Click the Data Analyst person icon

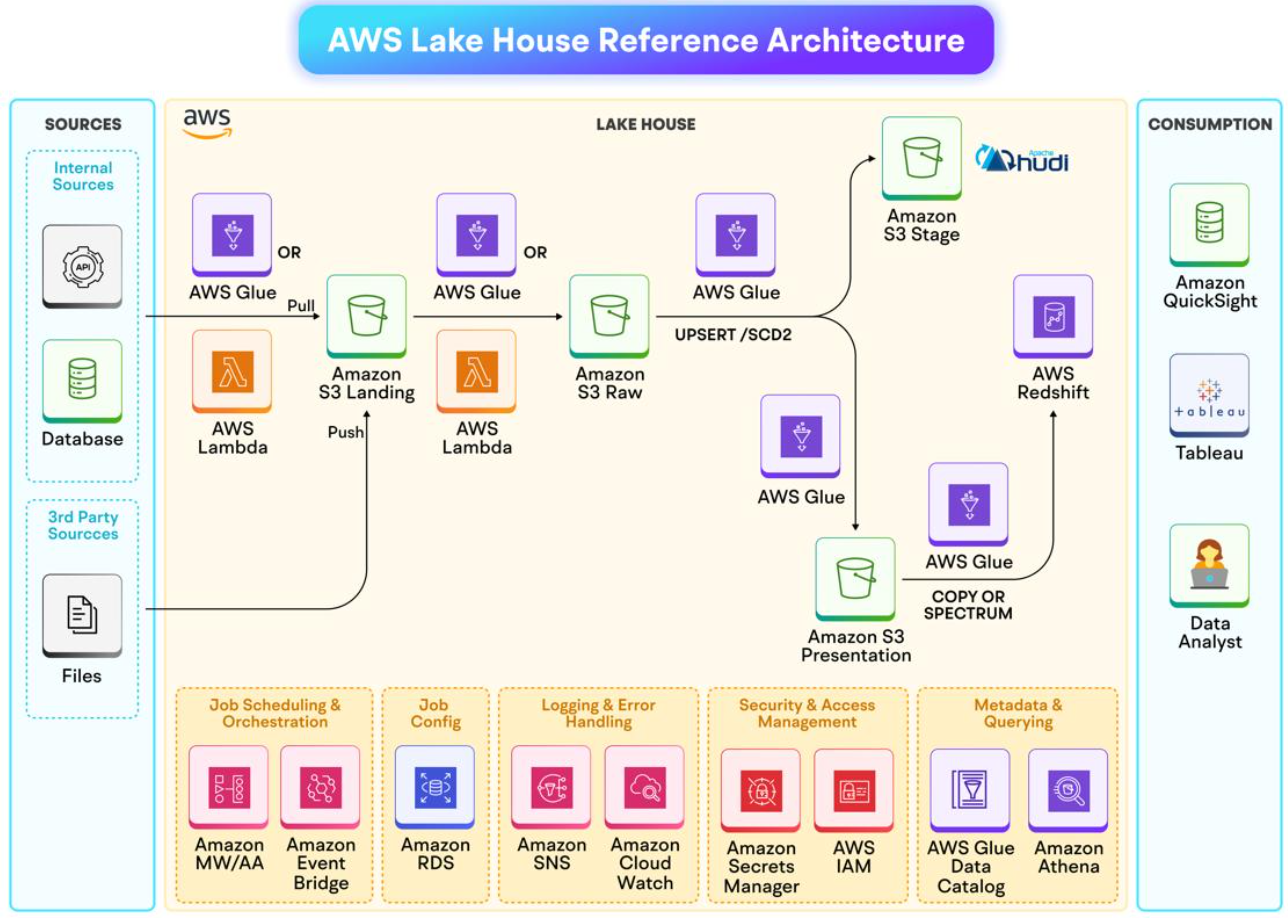pos(1209,566)
